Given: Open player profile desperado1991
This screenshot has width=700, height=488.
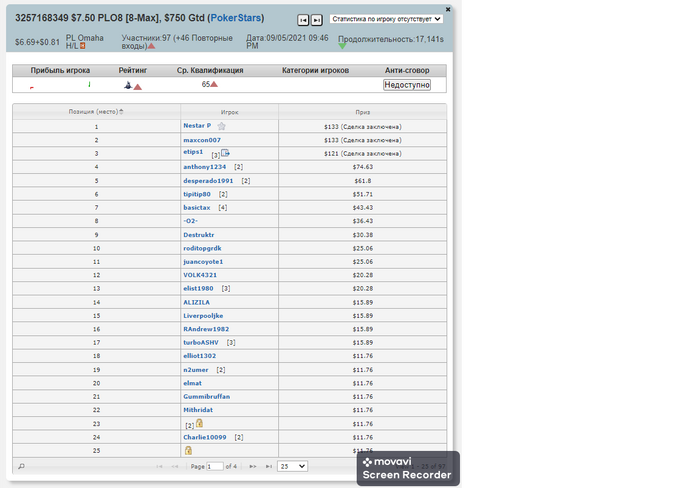Looking at the screenshot, I should pos(208,180).
